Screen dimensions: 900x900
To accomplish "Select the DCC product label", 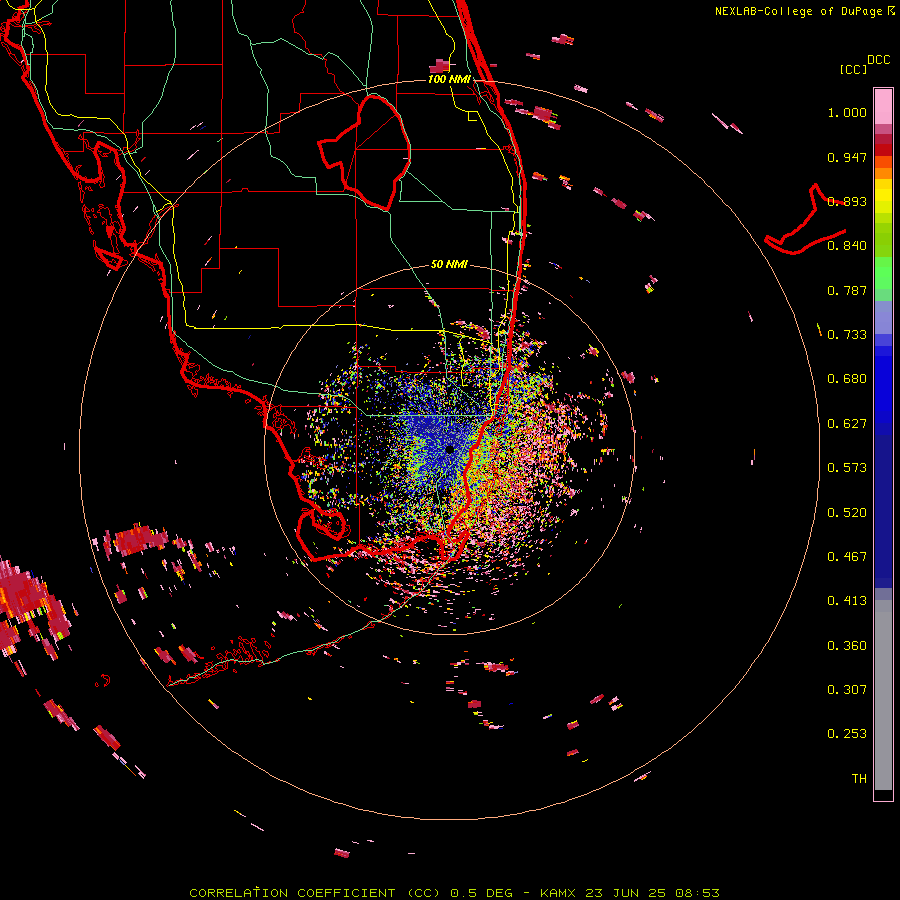I will click(878, 60).
